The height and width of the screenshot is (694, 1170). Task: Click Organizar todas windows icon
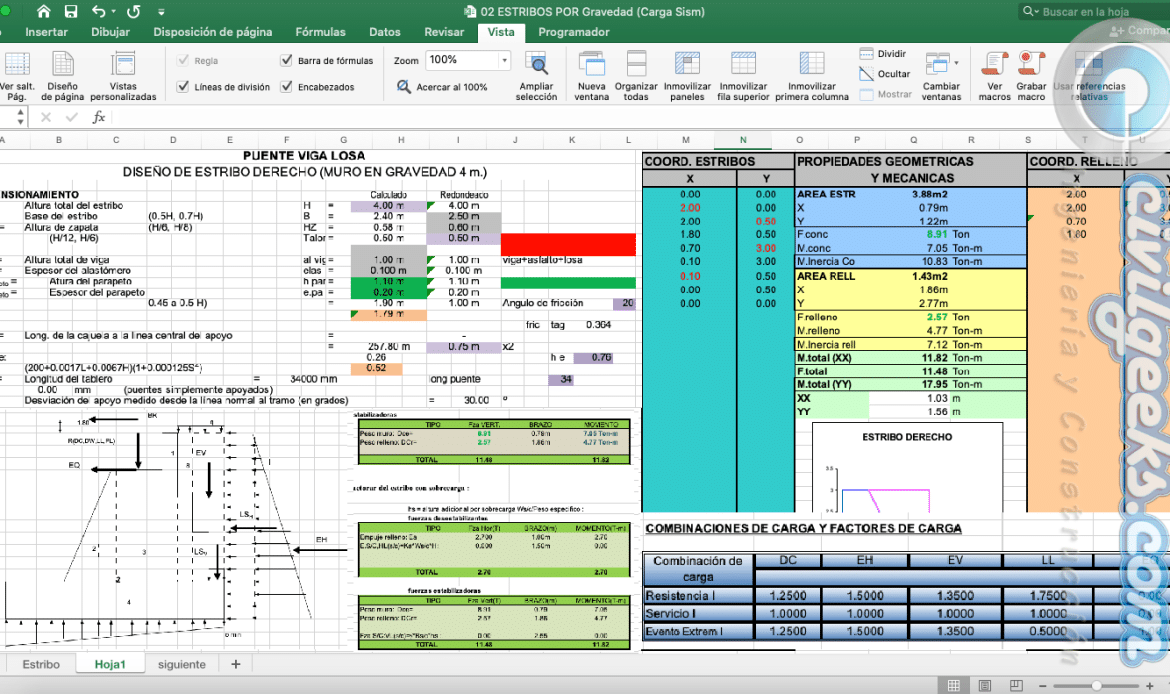(636, 64)
